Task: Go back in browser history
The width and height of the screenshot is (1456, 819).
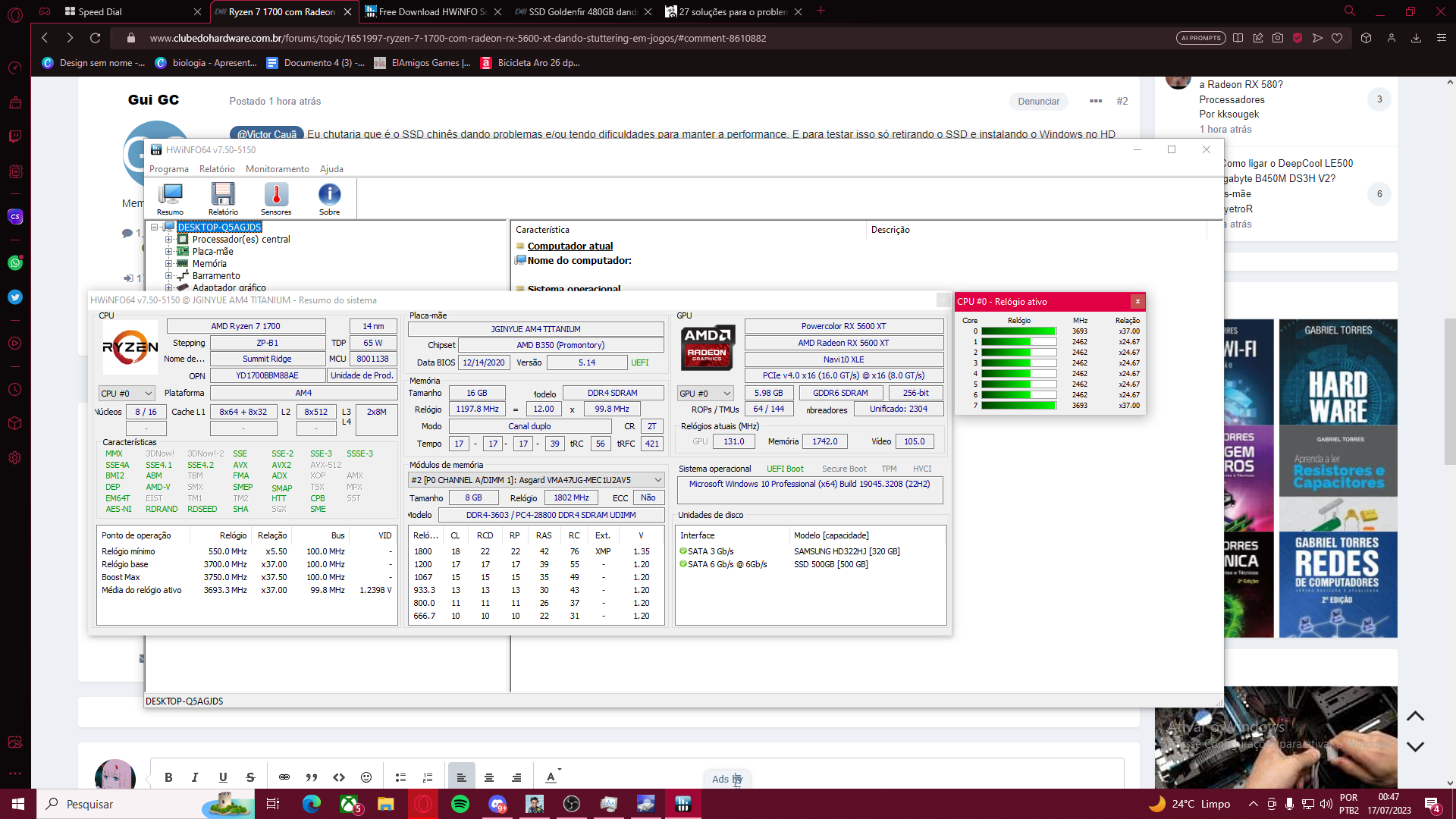Action: tap(45, 38)
